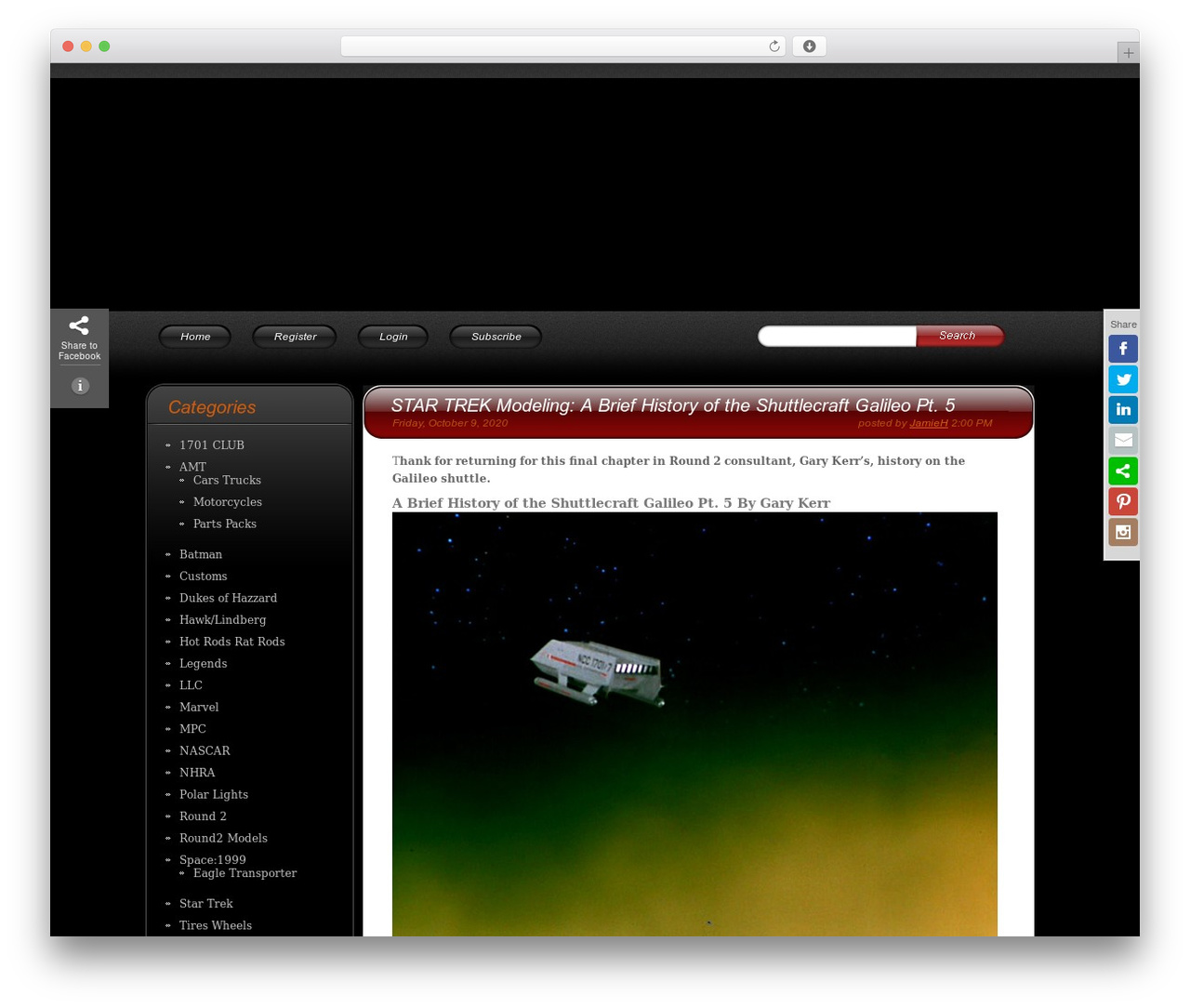Click the red Search button
1190x1008 pixels.
click(959, 336)
